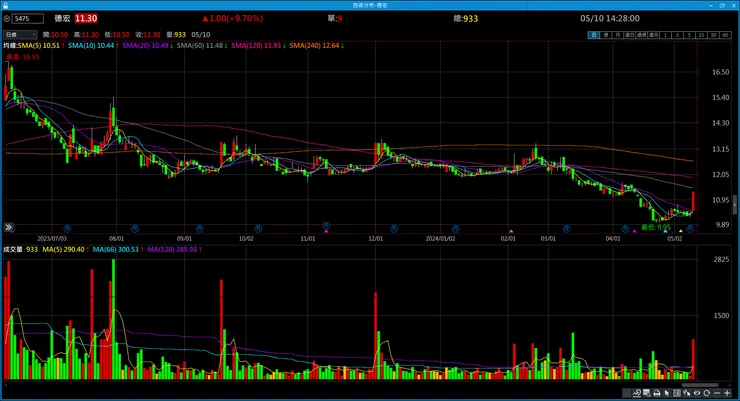Toggle the eye visibility icon in bottom toolbar
Viewport: 740px width, 401px height.
pos(697,393)
